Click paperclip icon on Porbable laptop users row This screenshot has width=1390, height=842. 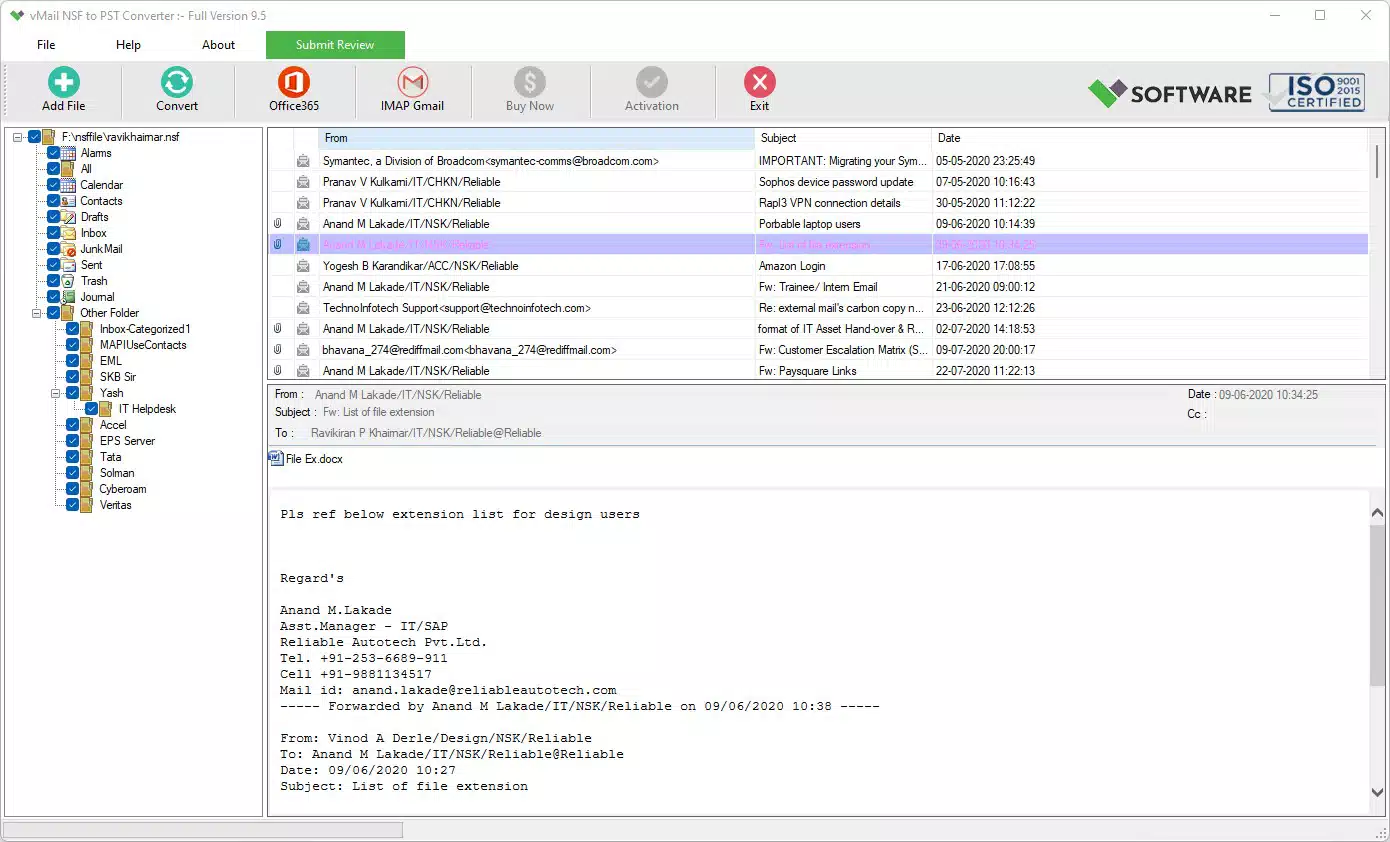278,224
